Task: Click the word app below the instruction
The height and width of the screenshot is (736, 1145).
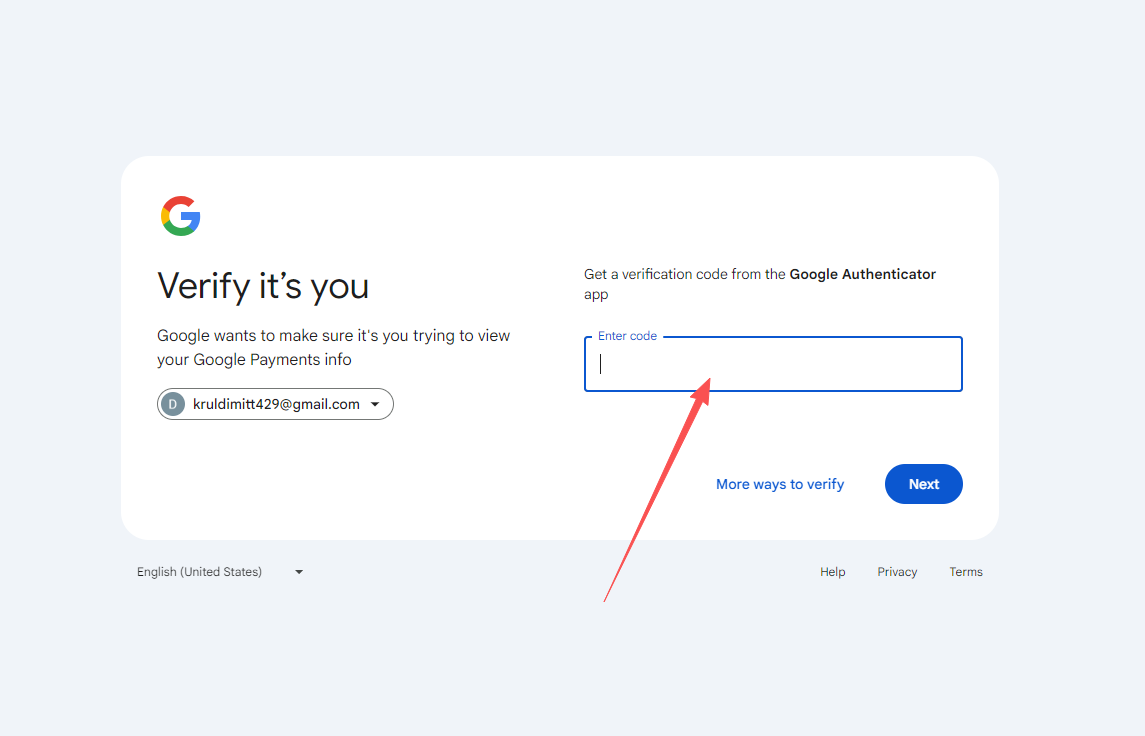Action: point(596,295)
